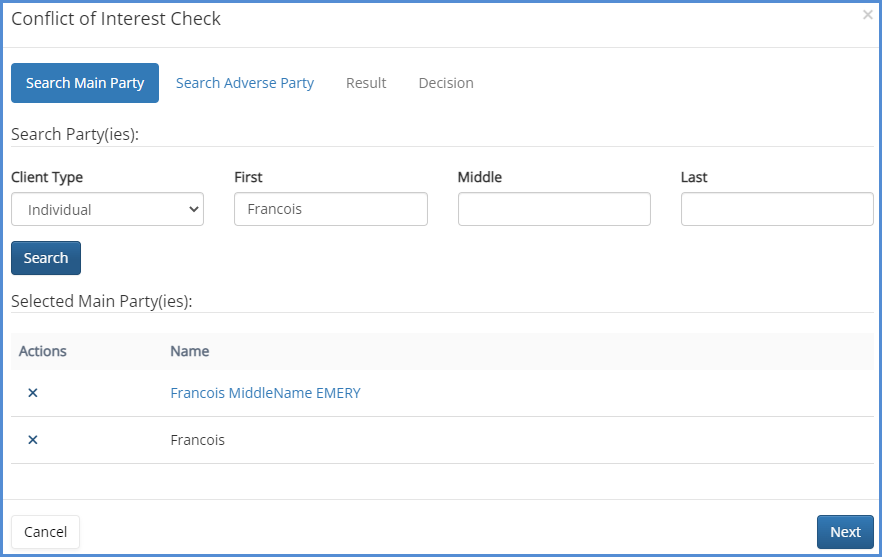Select the Francois name row text
Image resolution: width=882 pixels, height=557 pixels.
[x=198, y=440]
